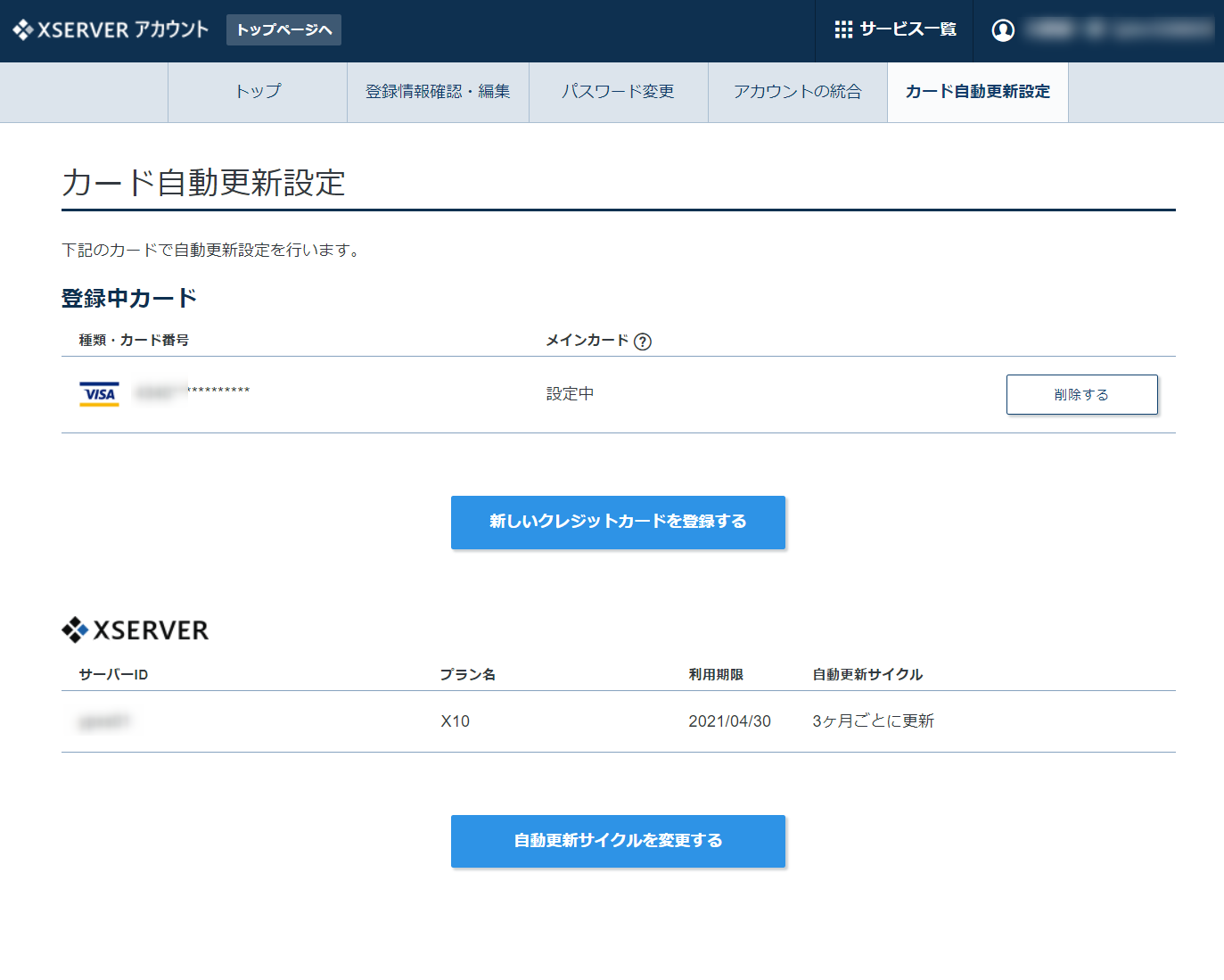This screenshot has height=980, width=1224.
Task: Go to トップページへ button
Action: click(283, 29)
